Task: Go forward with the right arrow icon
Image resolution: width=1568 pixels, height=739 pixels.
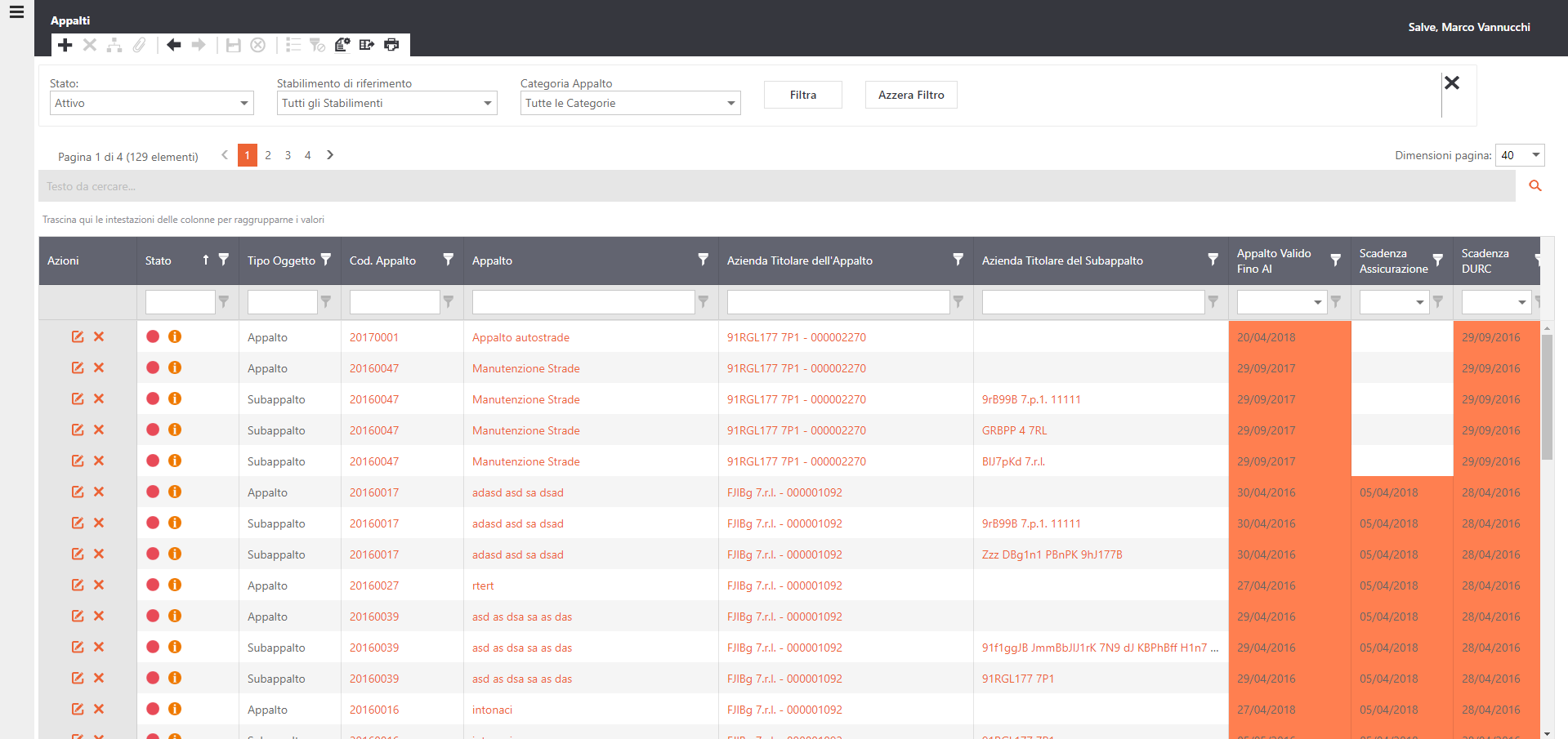Action: pyautogui.click(x=199, y=45)
